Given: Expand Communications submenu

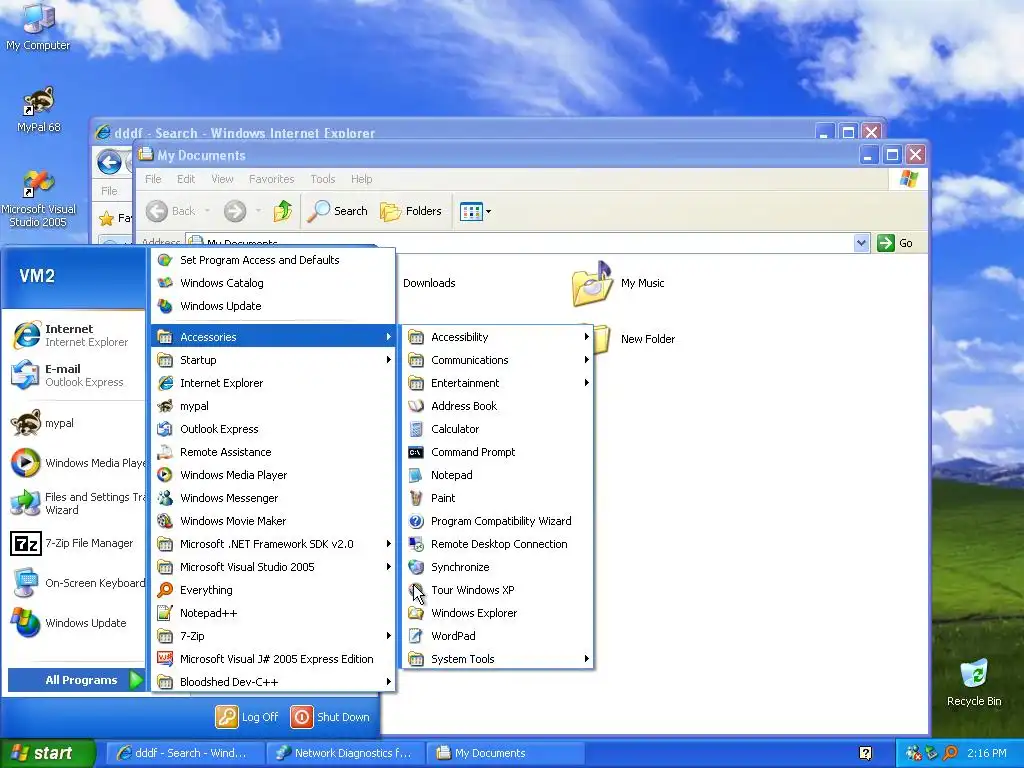Looking at the screenshot, I should pyautogui.click(x=497, y=360).
